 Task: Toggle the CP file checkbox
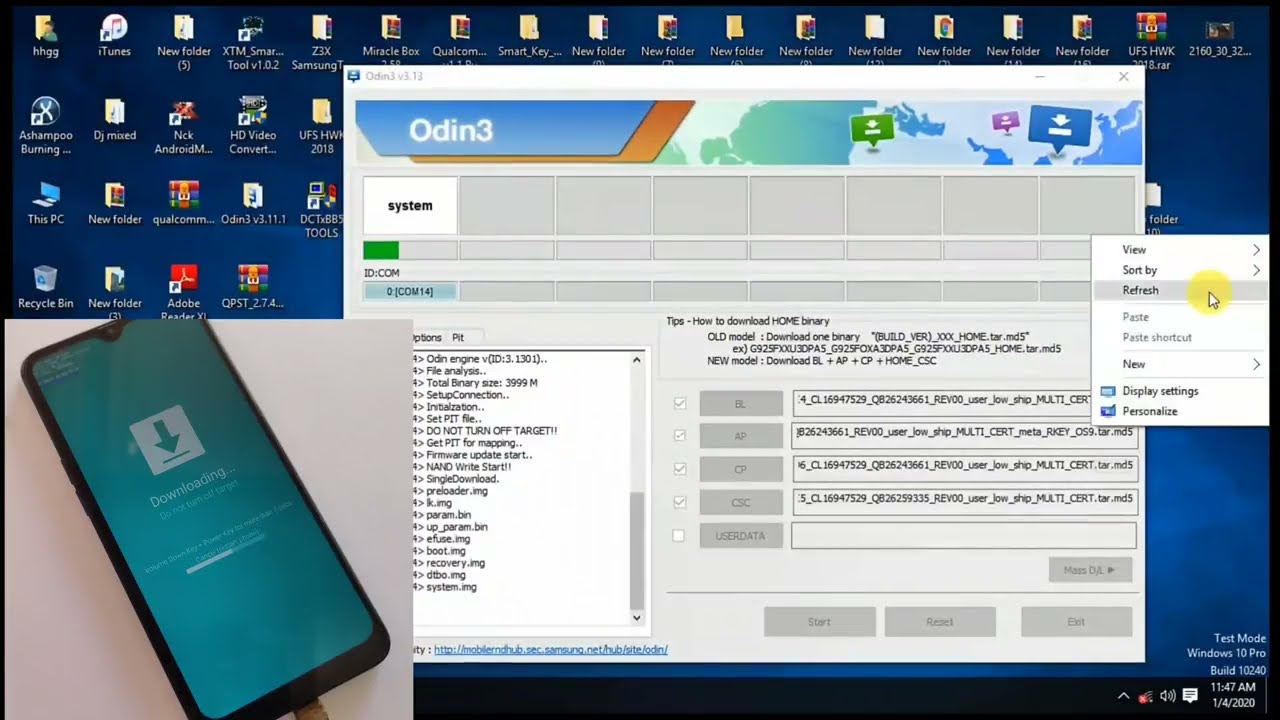(680, 469)
